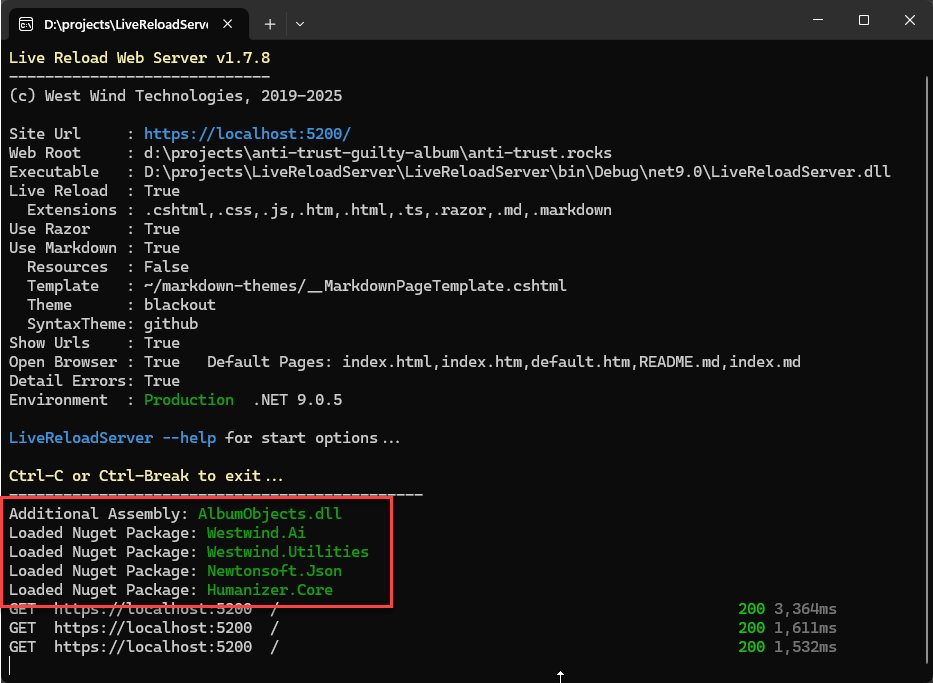Click the LiveReloadServer.dll executable path

pyautogui.click(x=517, y=172)
